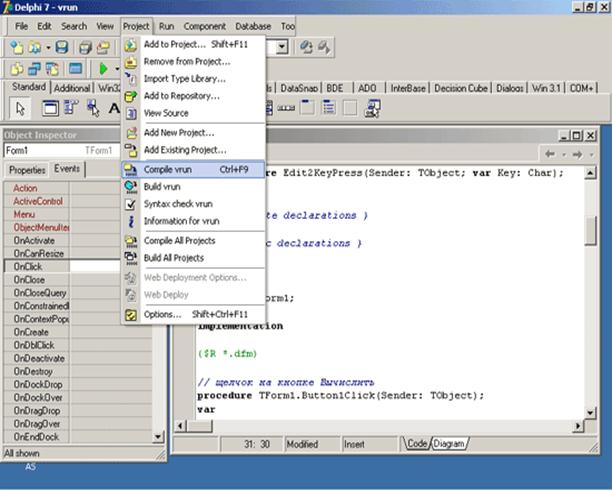Choose Compile vrun from Project menu
This screenshot has width=612, height=491.
193,169
